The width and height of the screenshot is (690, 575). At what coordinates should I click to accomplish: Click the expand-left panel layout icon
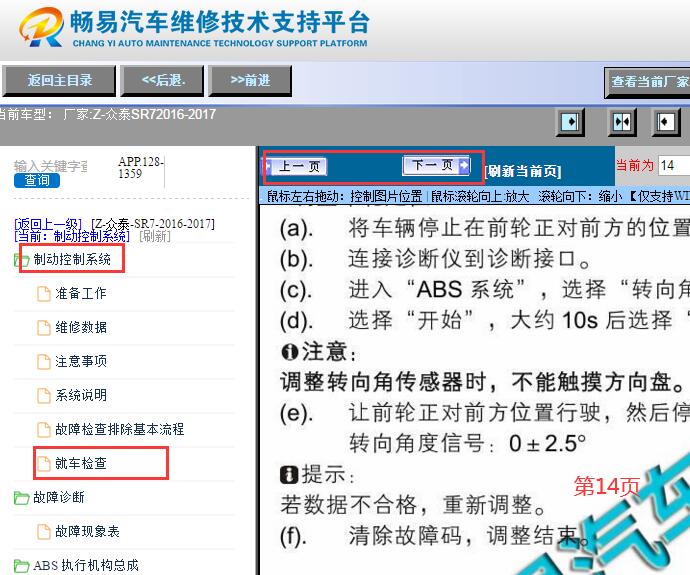[666, 121]
